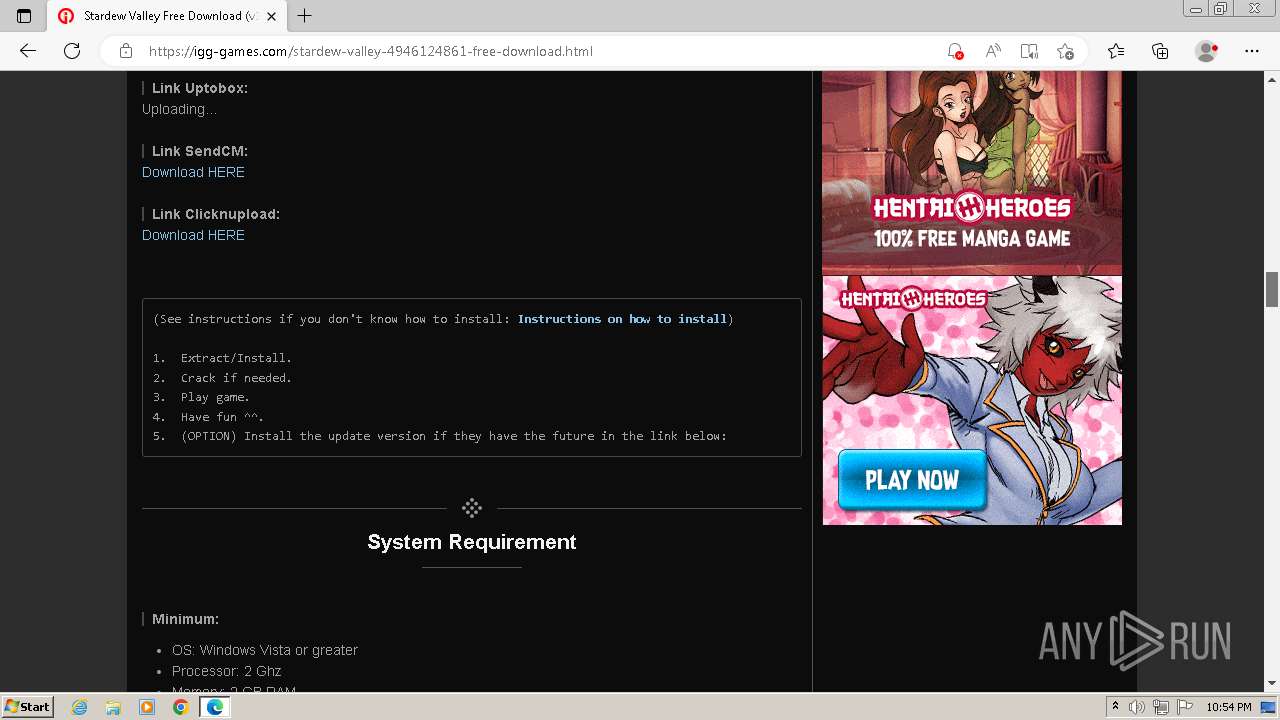The image size is (1280, 720).
Task: Select the Link SendCM label
Action: pyautogui.click(x=200, y=151)
